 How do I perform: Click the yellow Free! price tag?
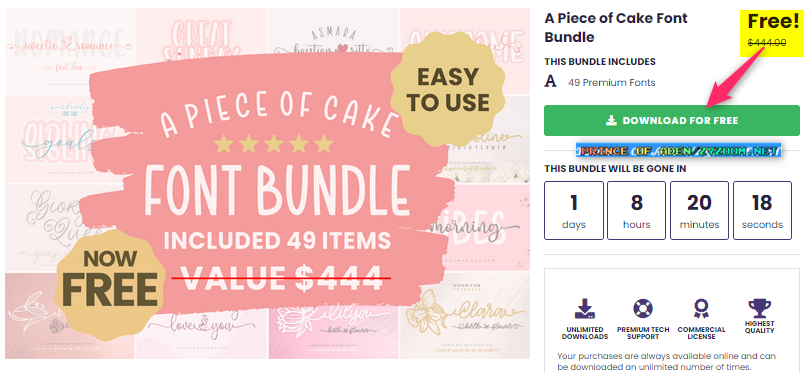770,32
